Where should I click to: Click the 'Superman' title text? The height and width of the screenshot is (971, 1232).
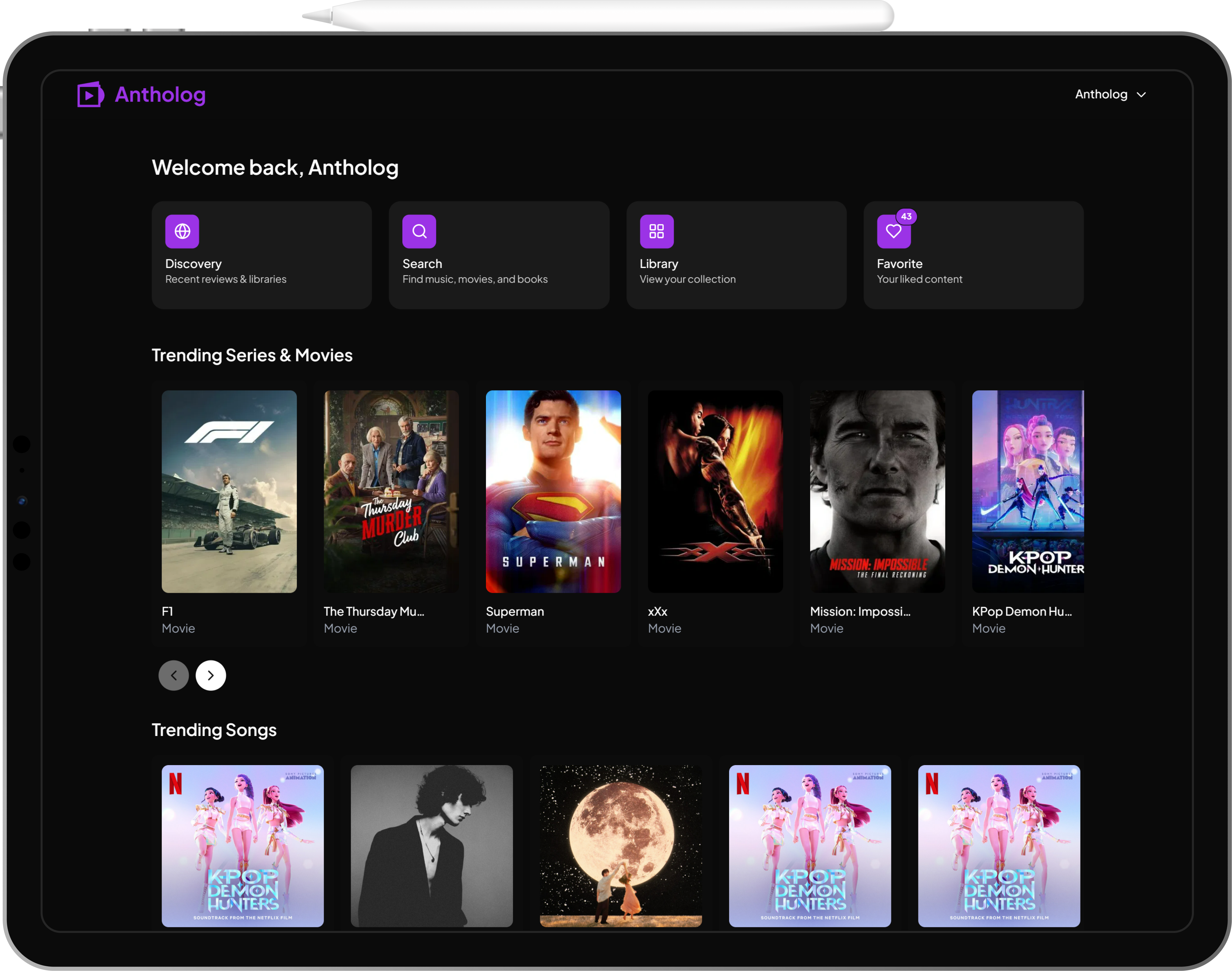click(x=515, y=612)
